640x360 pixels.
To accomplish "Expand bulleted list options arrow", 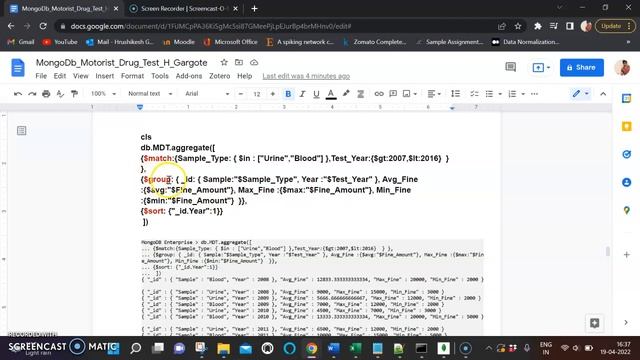I will (500, 94).
